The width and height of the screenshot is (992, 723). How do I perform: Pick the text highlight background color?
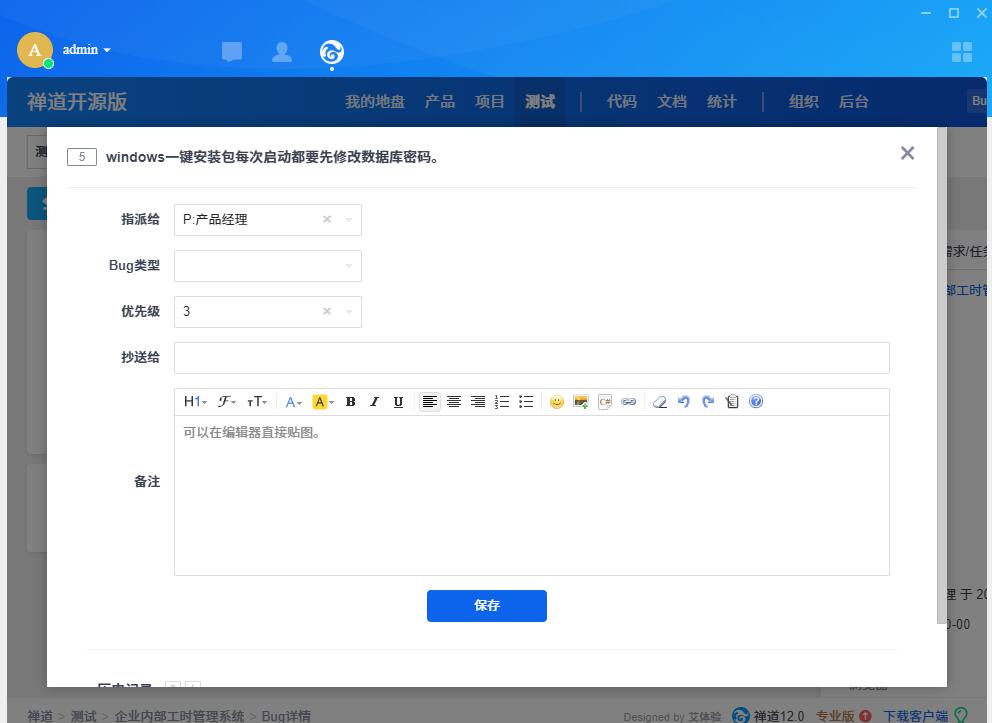pyautogui.click(x=322, y=402)
